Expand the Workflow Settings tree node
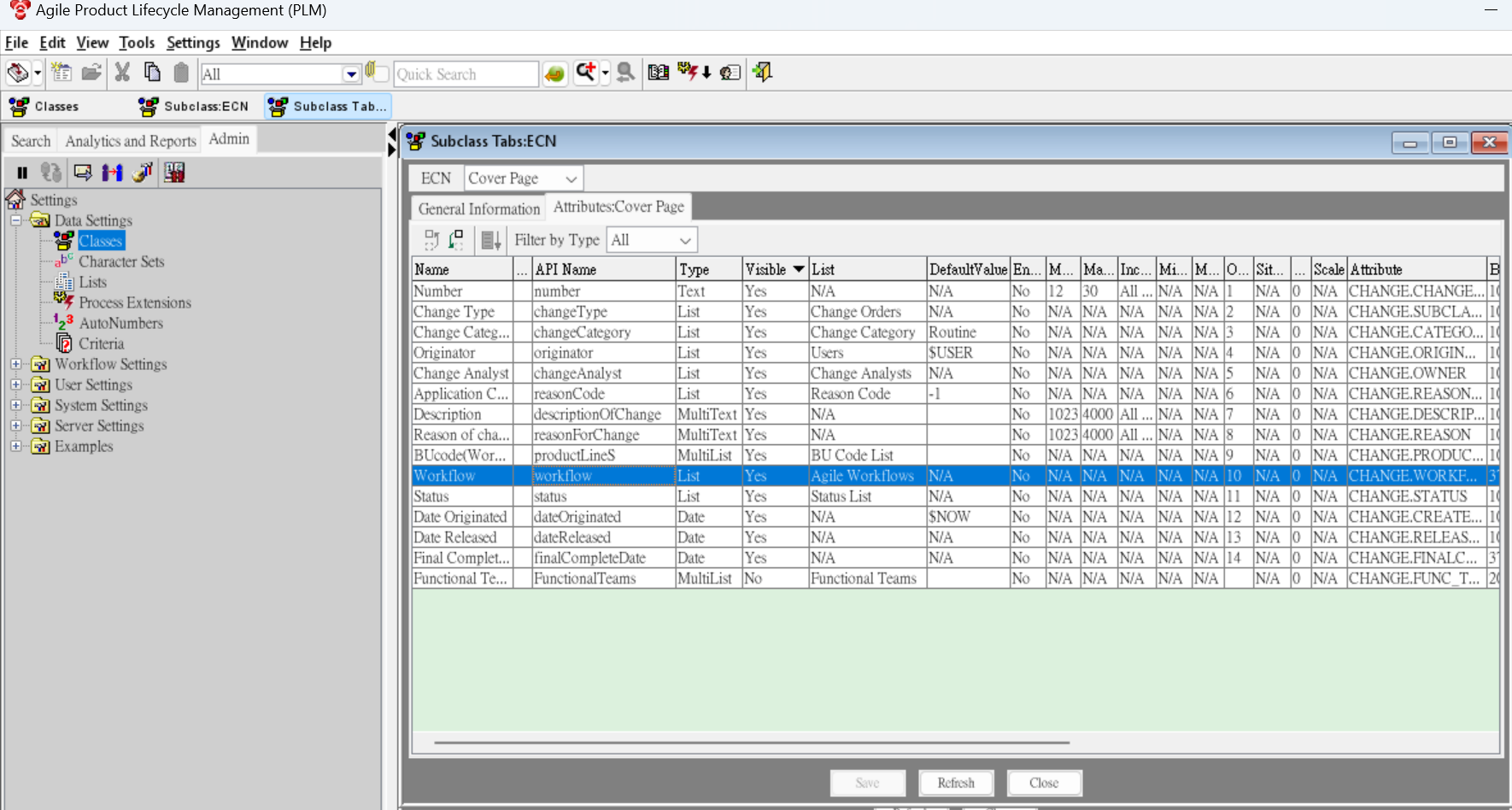 15,364
